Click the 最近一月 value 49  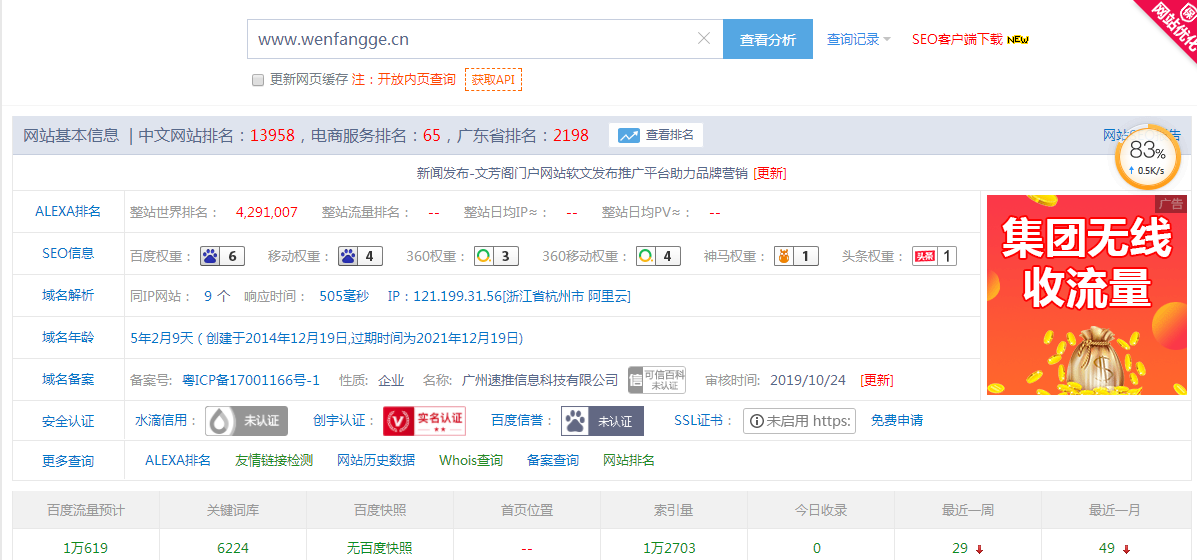(1107, 548)
